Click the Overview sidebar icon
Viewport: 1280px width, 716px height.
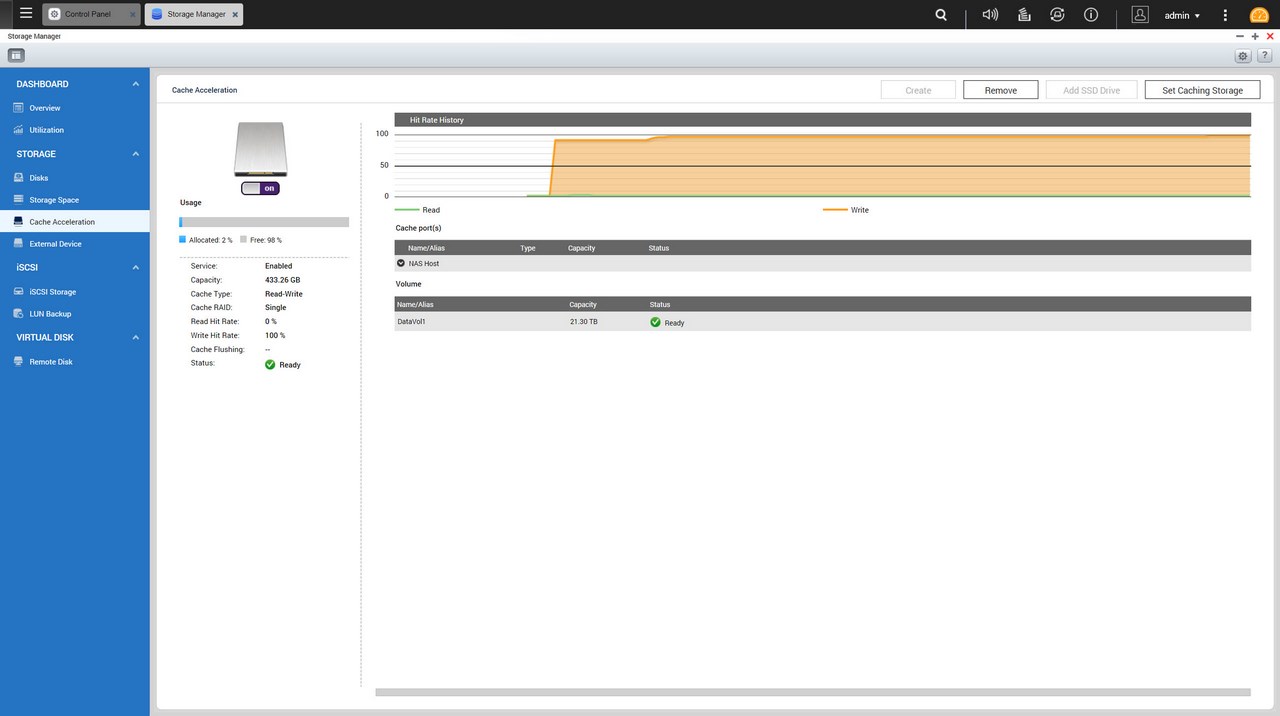tap(18, 108)
